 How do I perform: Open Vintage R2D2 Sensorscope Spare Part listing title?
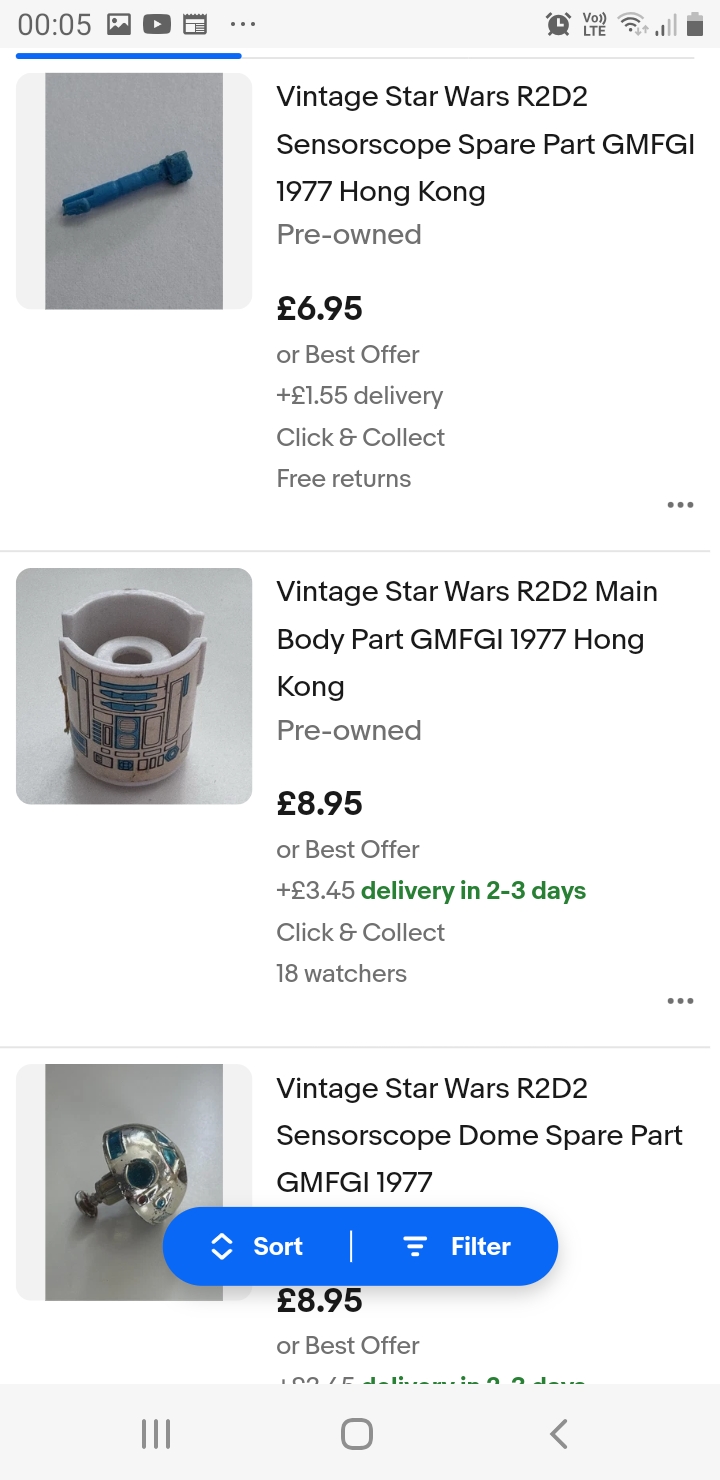coord(485,144)
